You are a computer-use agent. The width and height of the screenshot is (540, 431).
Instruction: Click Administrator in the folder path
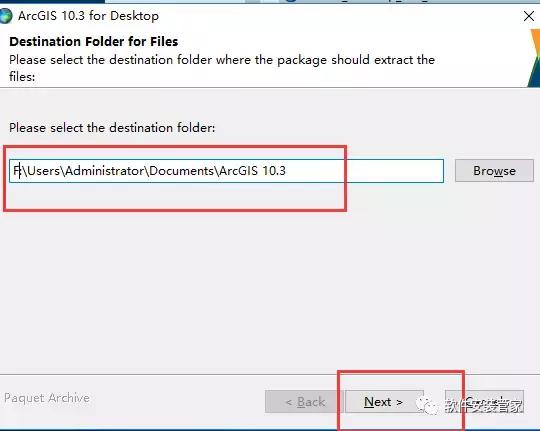(105, 171)
